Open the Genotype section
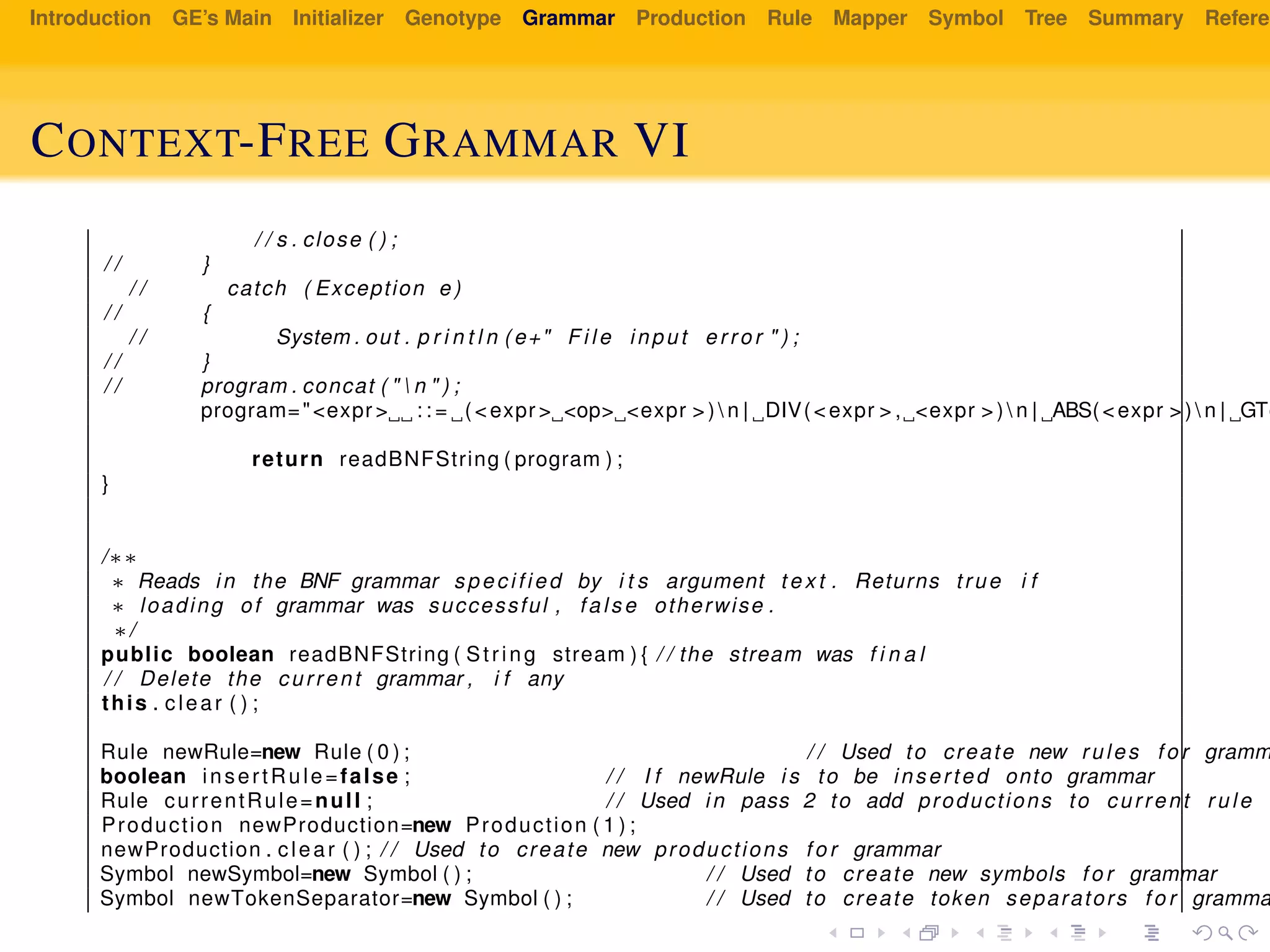The height and width of the screenshot is (952, 1270). pos(453,18)
